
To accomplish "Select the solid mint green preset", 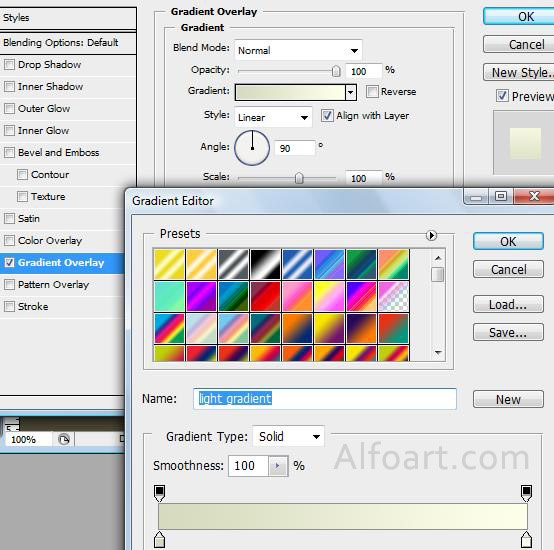I will pyautogui.click(x=169, y=296).
